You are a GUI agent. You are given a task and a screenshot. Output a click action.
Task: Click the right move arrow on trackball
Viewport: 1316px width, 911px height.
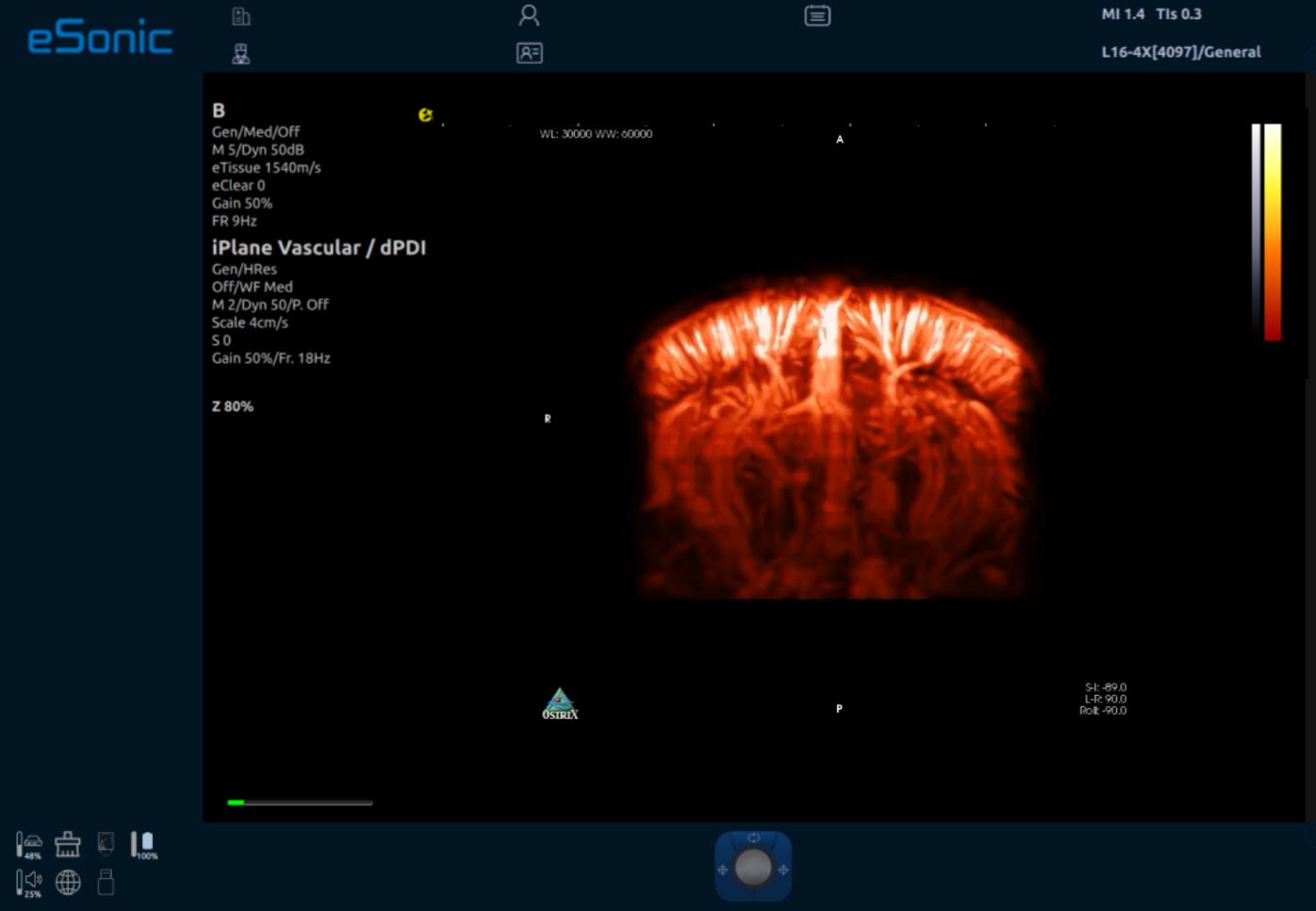click(782, 870)
